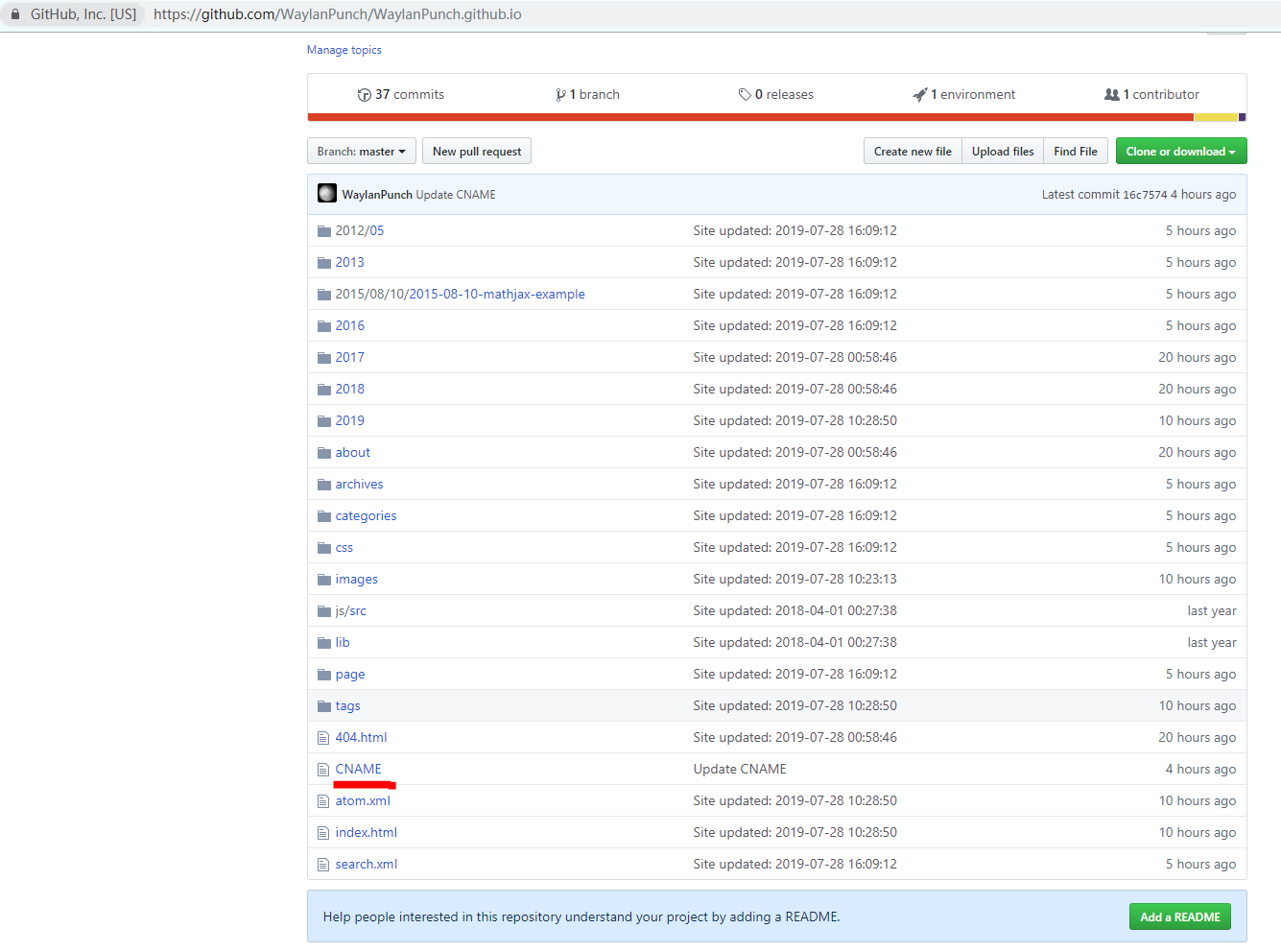Open the 1 branch tab
Screen dimensions: 1281x952
tap(587, 95)
